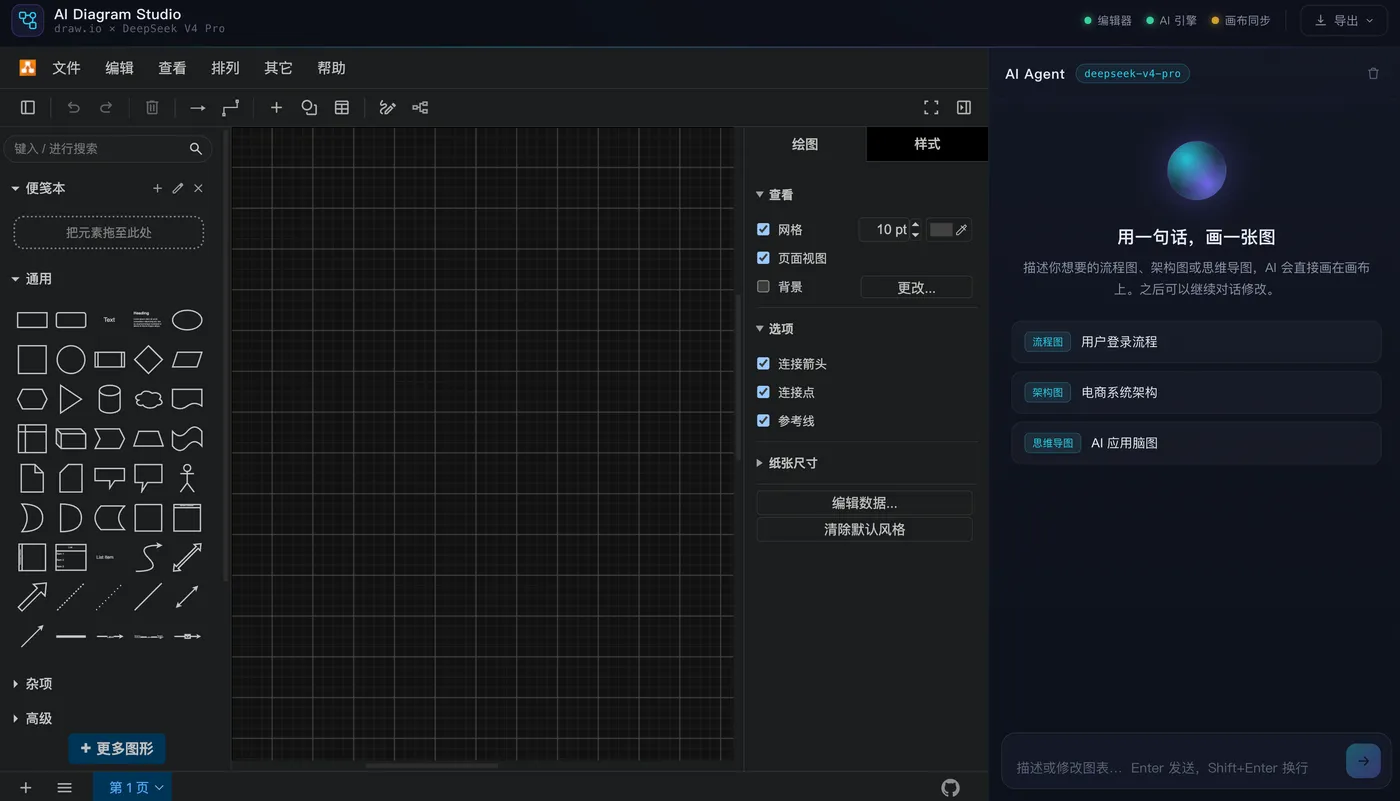Toggle the 连接点 checkbox
Viewport: 1400px width, 801px height.
point(763,392)
